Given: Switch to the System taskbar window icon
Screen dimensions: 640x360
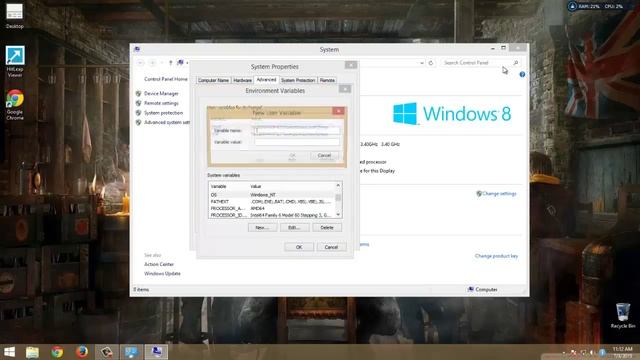Looking at the screenshot, I should [x=156, y=352].
